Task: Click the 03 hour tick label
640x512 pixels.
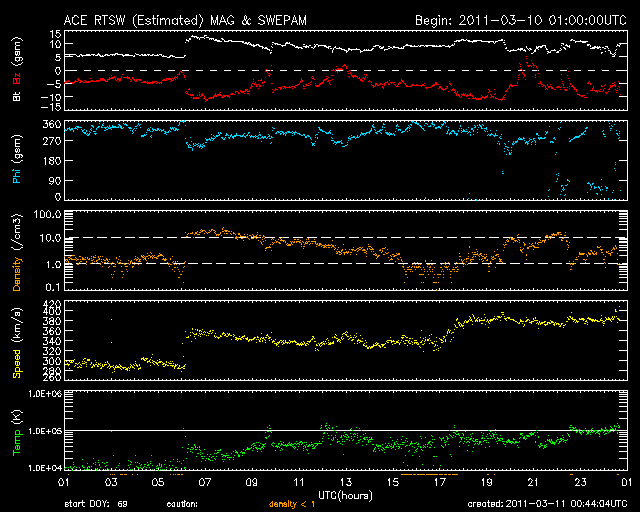Action: click(x=111, y=482)
